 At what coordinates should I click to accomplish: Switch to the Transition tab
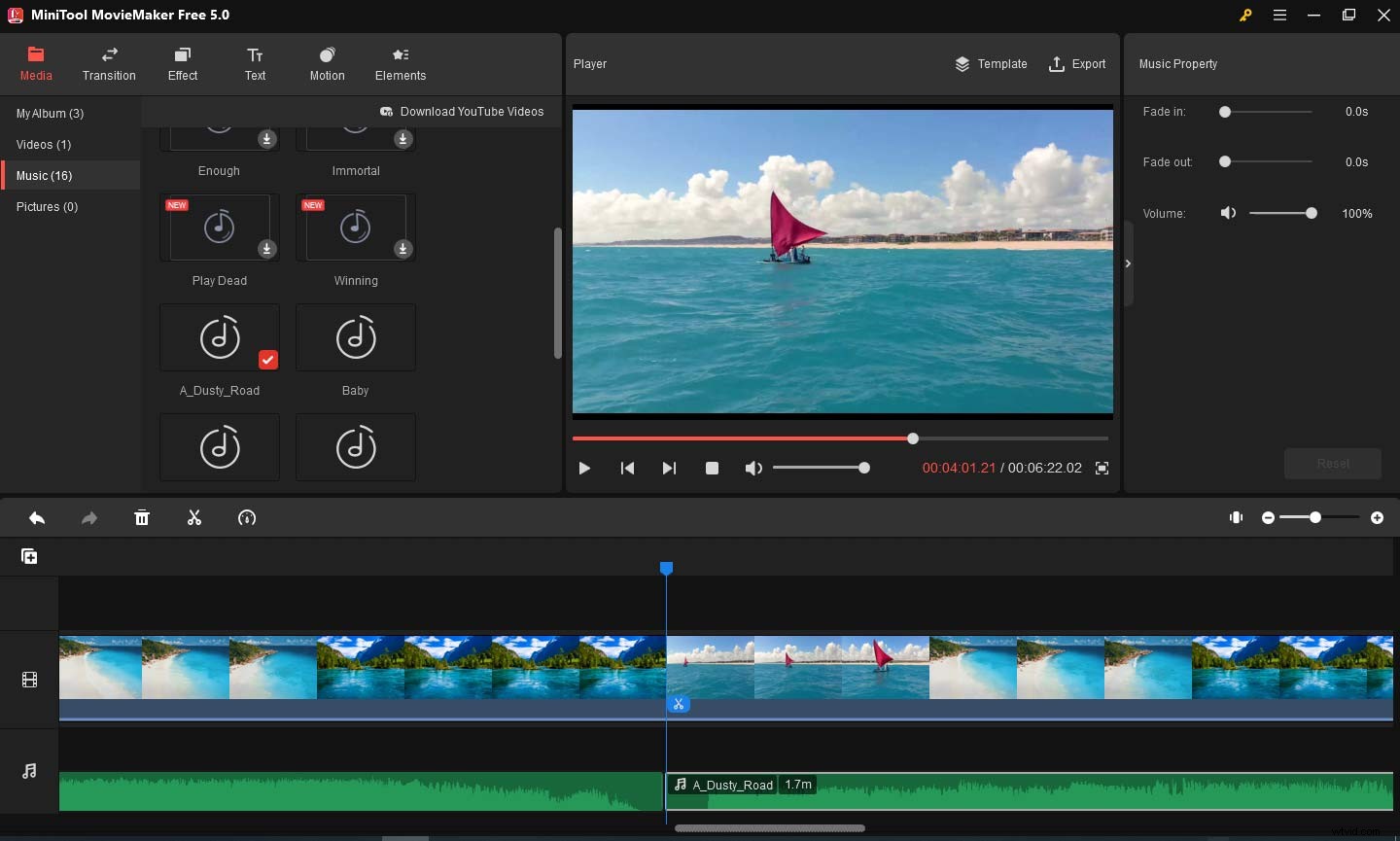point(109,63)
